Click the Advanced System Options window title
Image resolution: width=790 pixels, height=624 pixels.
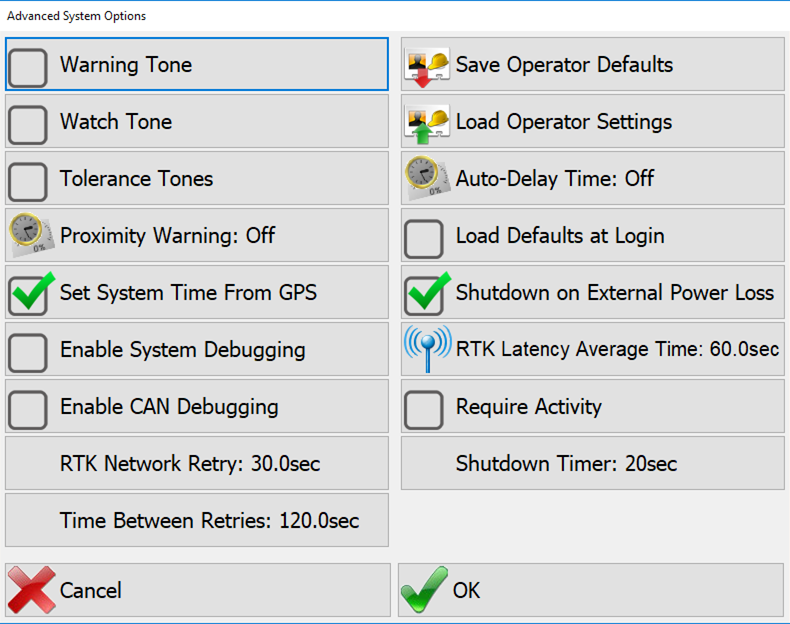click(x=76, y=16)
